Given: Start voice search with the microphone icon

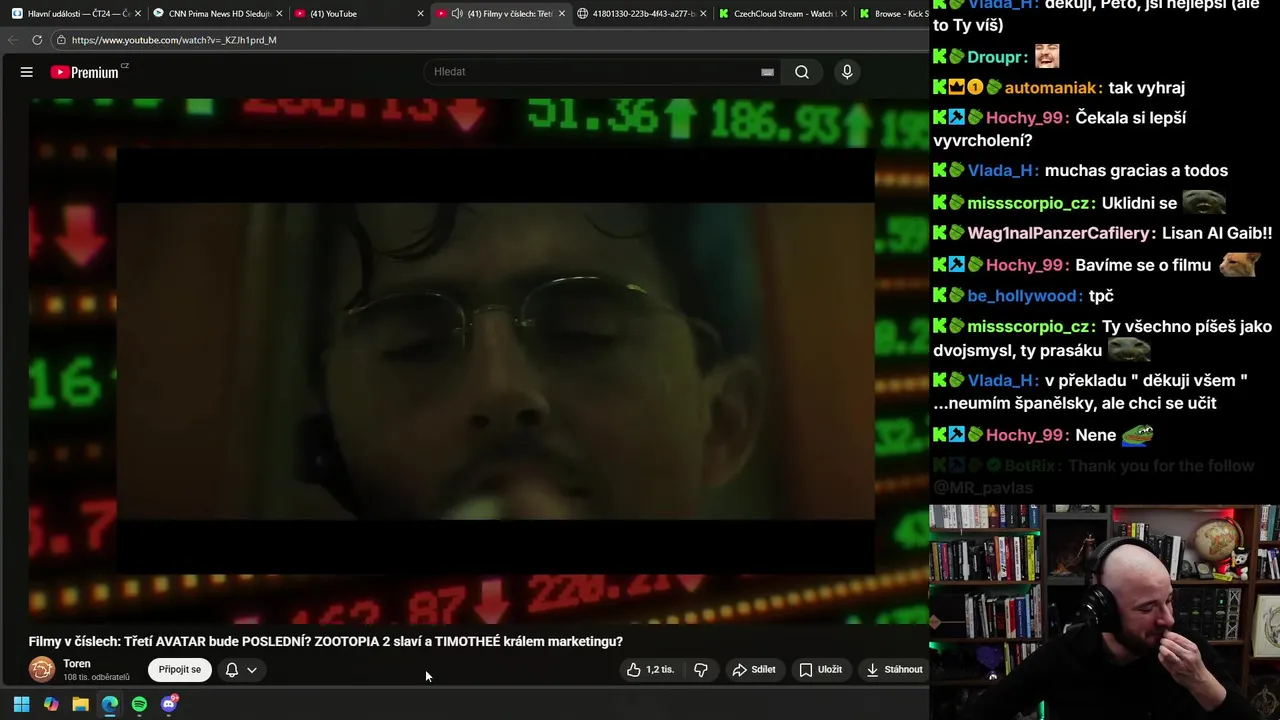Looking at the screenshot, I should tap(847, 72).
